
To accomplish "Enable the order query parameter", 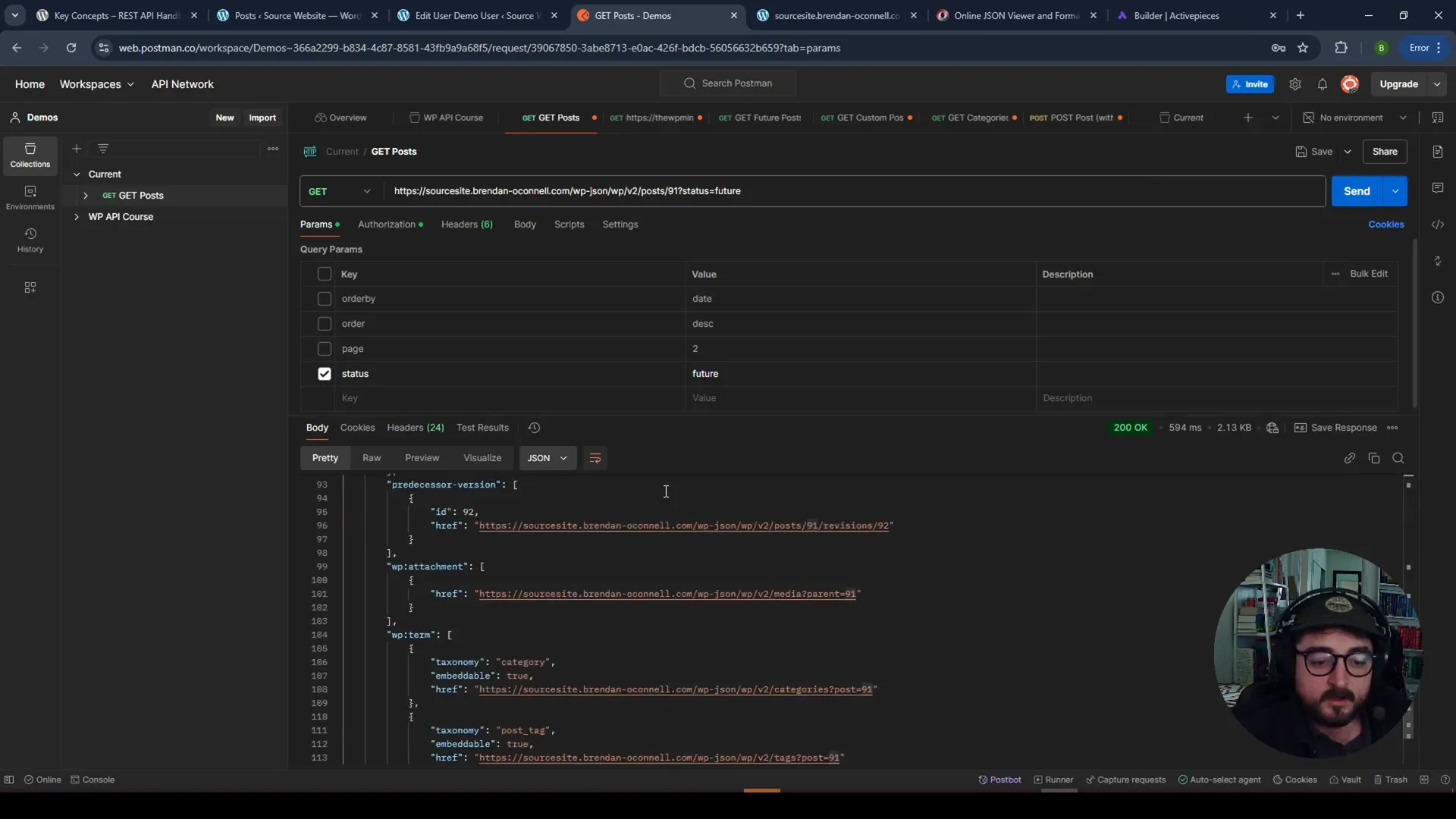I will pyautogui.click(x=325, y=324).
